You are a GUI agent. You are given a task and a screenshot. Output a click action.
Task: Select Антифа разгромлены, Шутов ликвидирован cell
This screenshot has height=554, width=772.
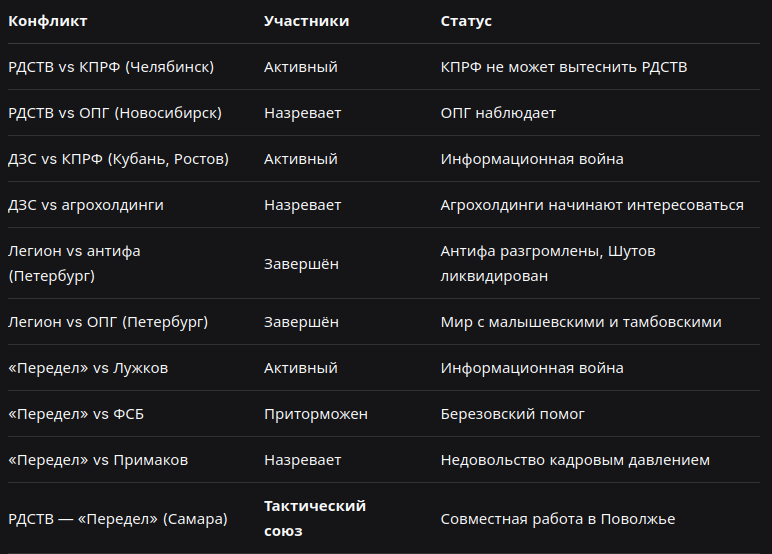[548, 263]
